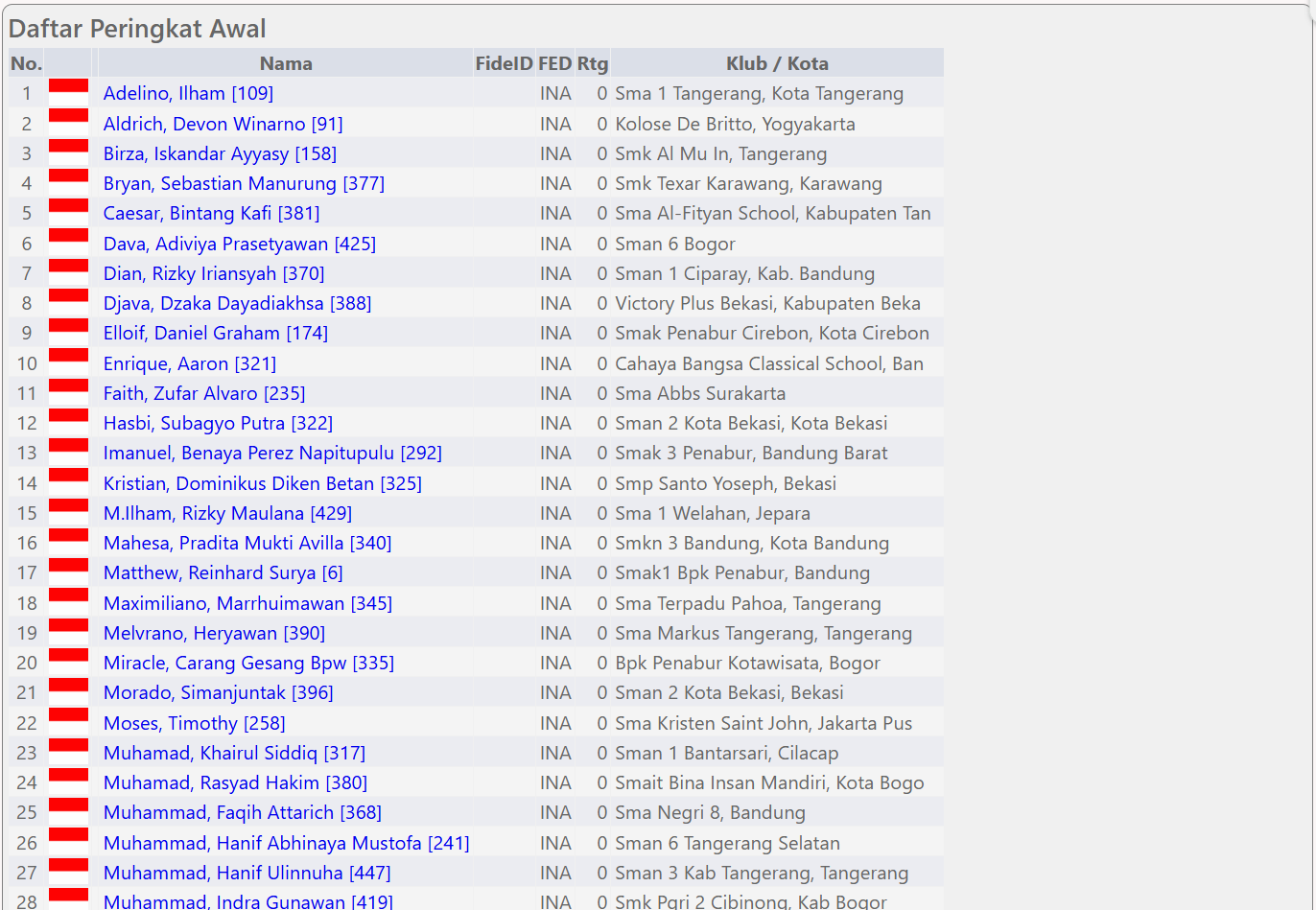Select club cell Sma 1 Tangerang, Kota Tangerang
1316x910 pixels.
pos(777,93)
